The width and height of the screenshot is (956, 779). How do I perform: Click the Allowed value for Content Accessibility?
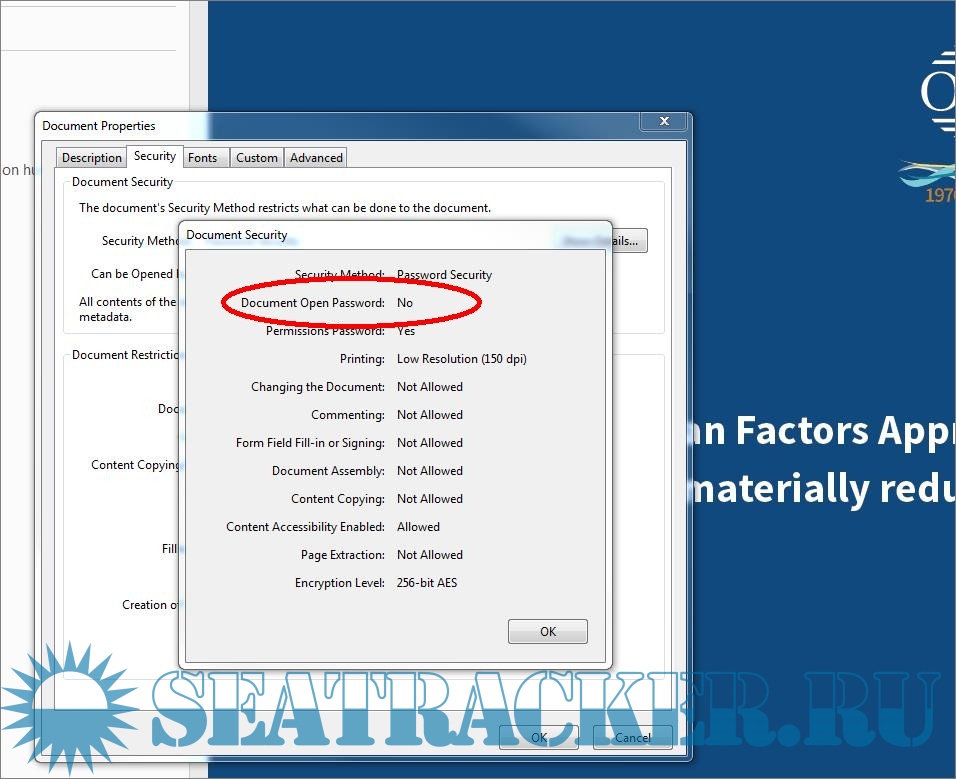tap(418, 527)
